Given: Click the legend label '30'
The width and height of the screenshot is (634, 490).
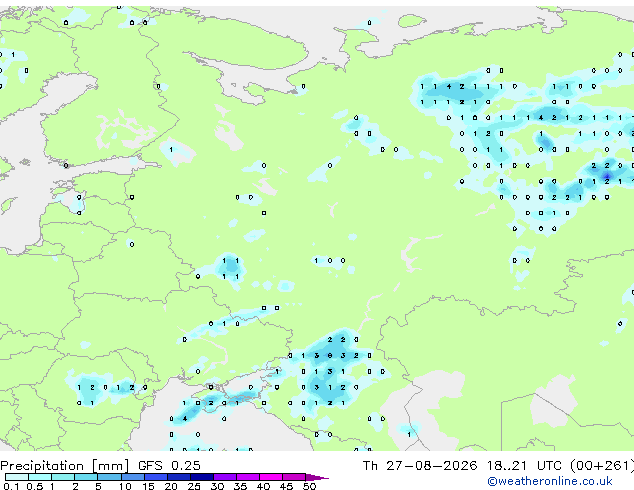Looking at the screenshot, I should tap(218, 486).
